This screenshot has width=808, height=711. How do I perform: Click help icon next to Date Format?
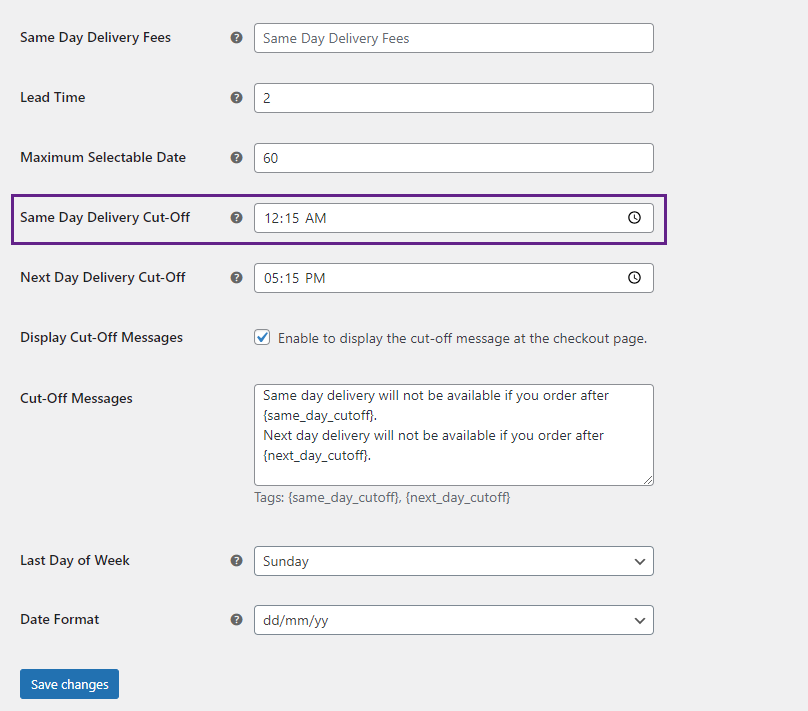[236, 619]
